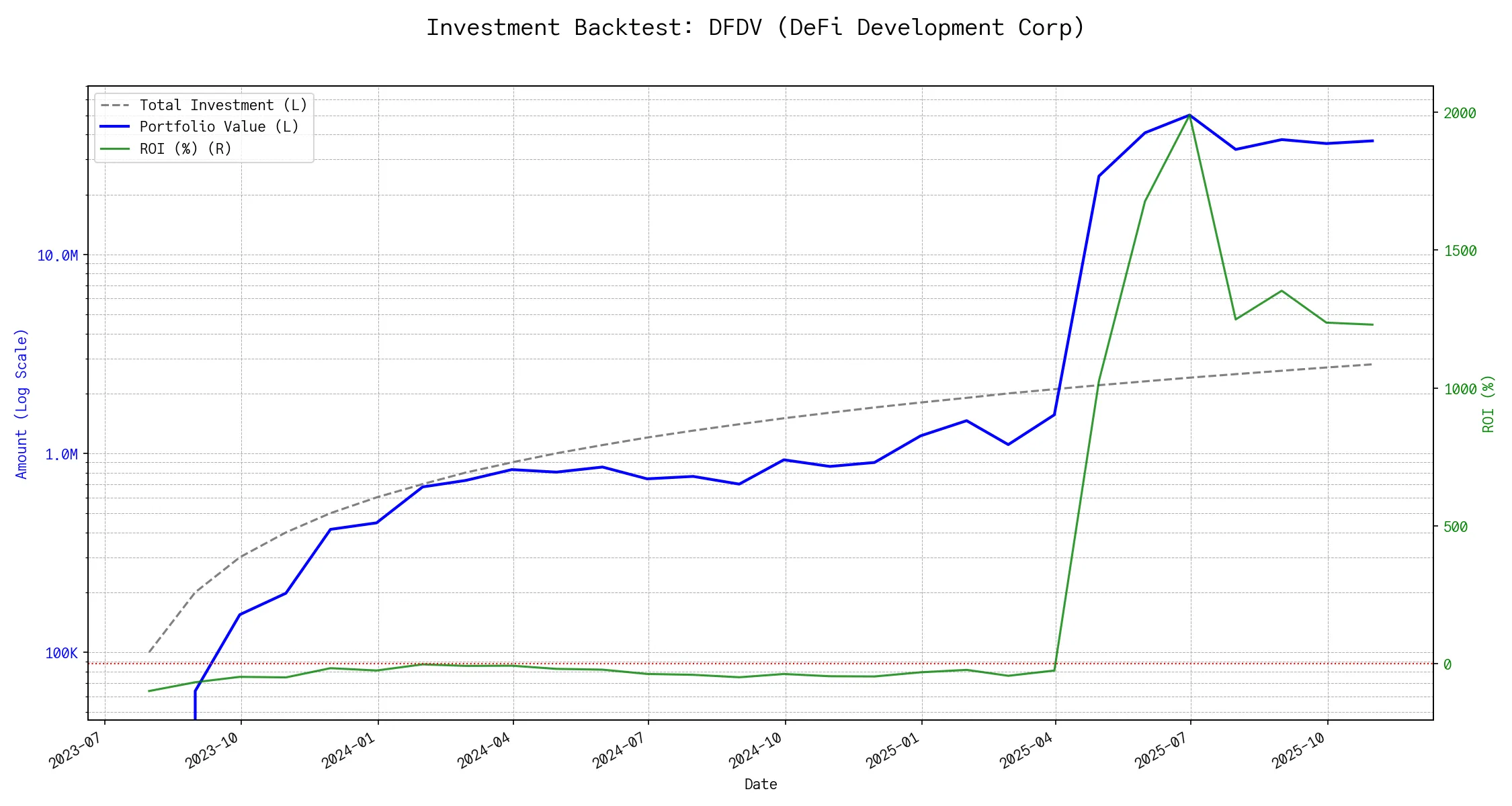Click the 100K left axis label

tap(61, 654)
